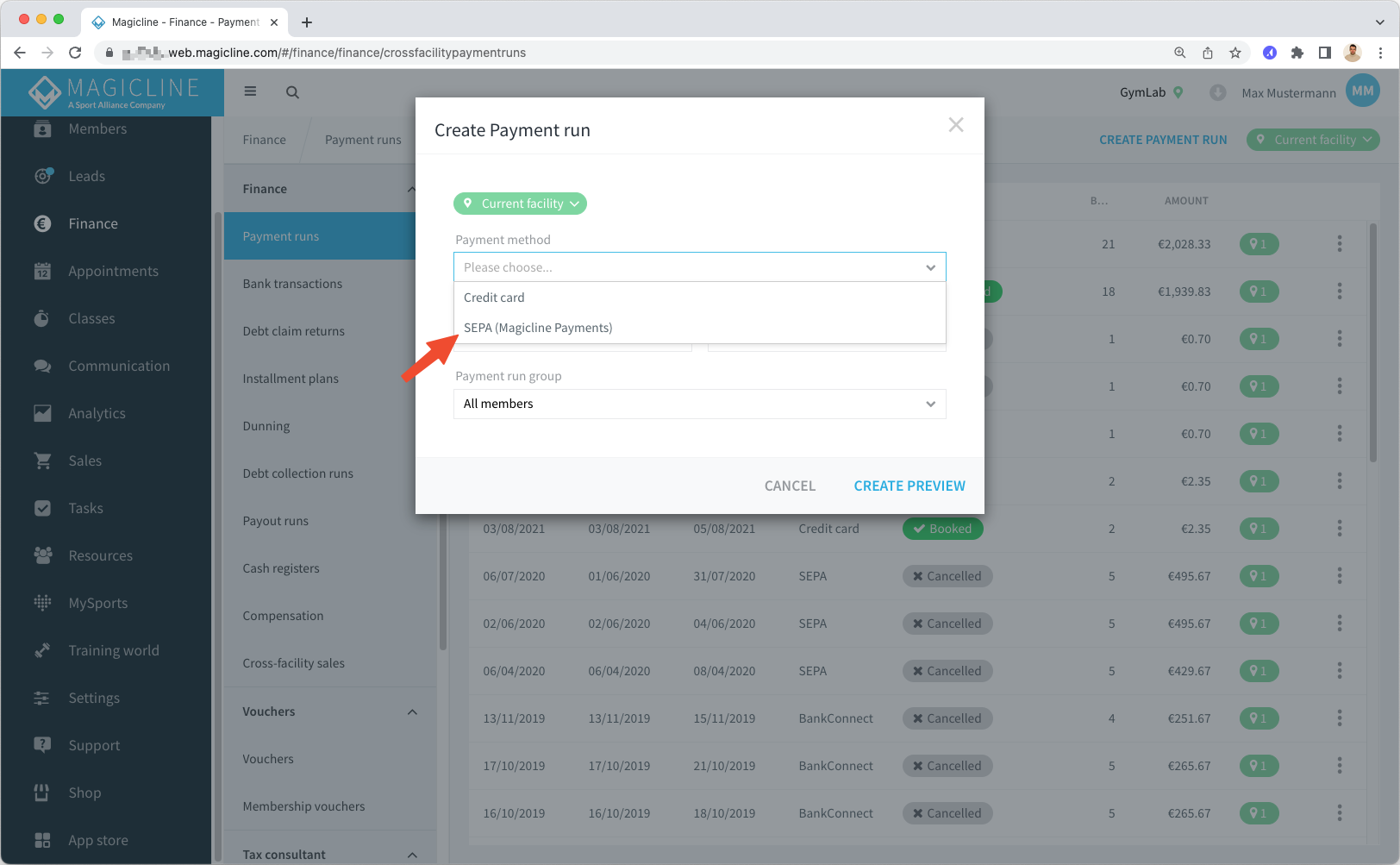This screenshot has width=1400, height=865.
Task: Click the Max Mustermann user name
Action: click(x=1289, y=93)
